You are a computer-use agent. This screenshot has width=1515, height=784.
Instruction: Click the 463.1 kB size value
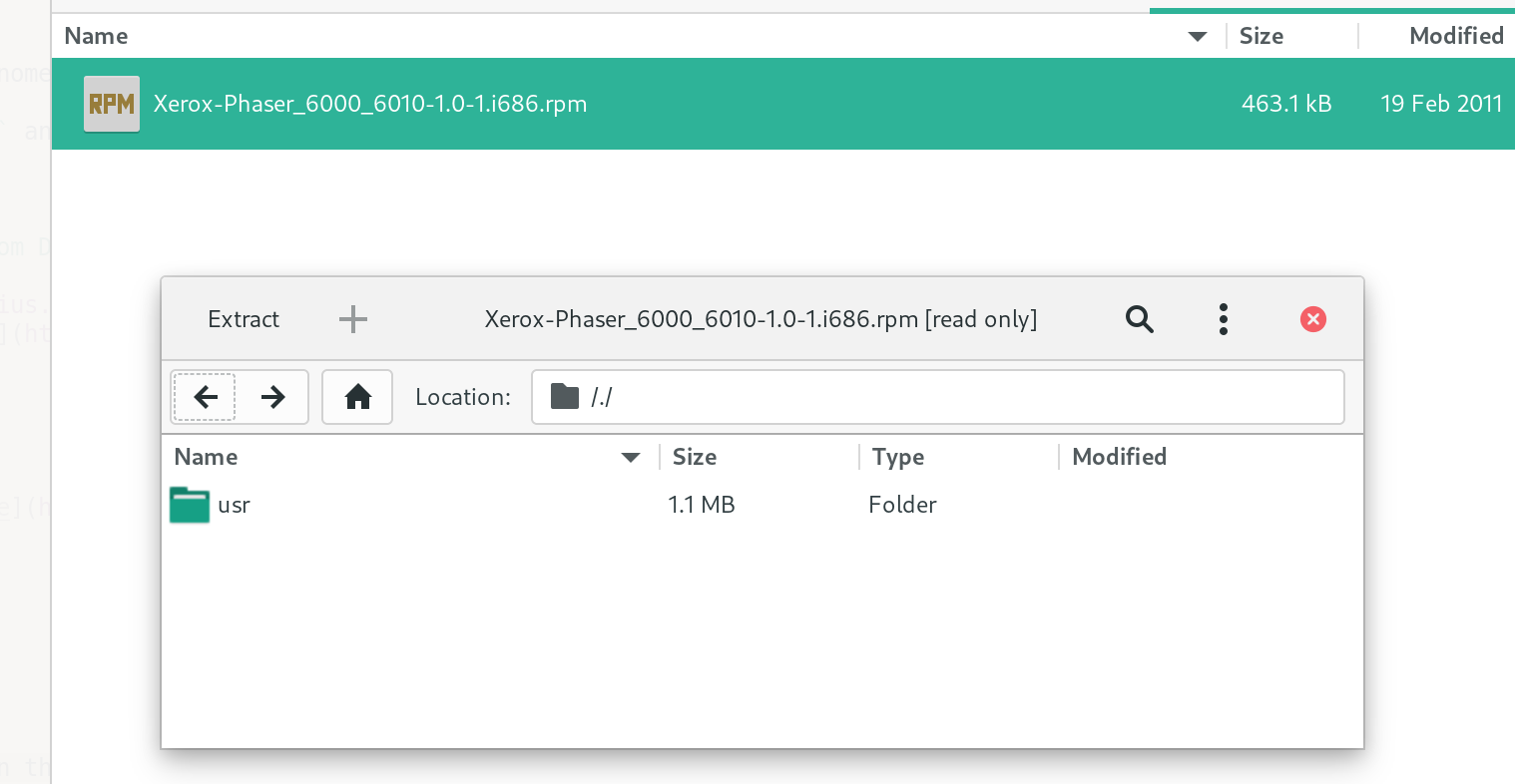(1286, 104)
